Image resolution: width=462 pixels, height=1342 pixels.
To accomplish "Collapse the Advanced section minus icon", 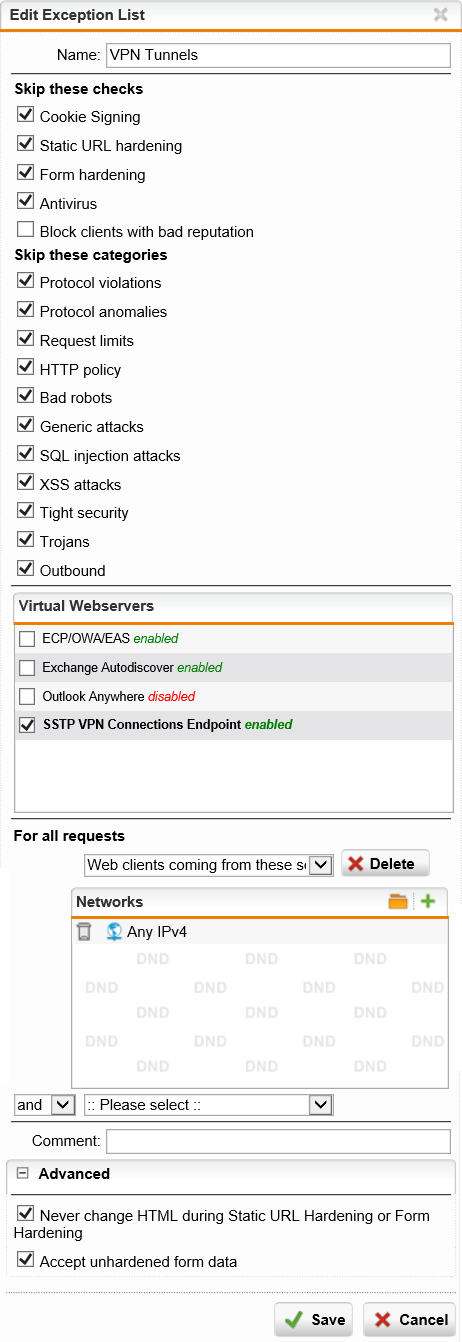I will [x=22, y=1174].
